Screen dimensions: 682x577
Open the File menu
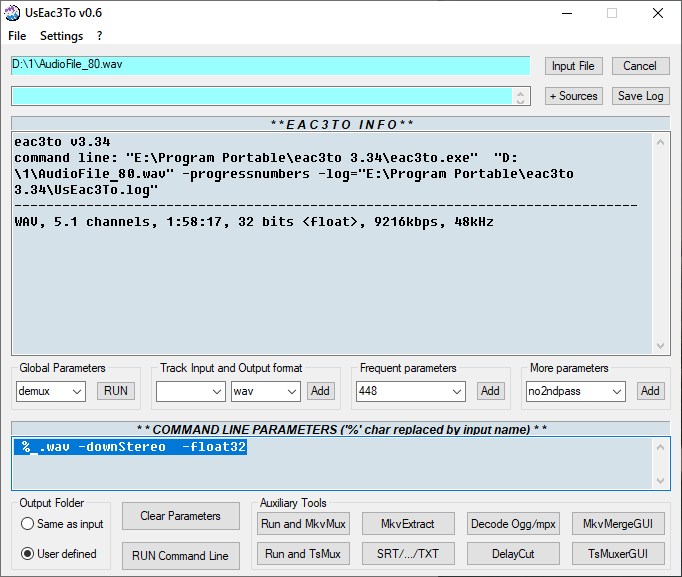click(17, 36)
